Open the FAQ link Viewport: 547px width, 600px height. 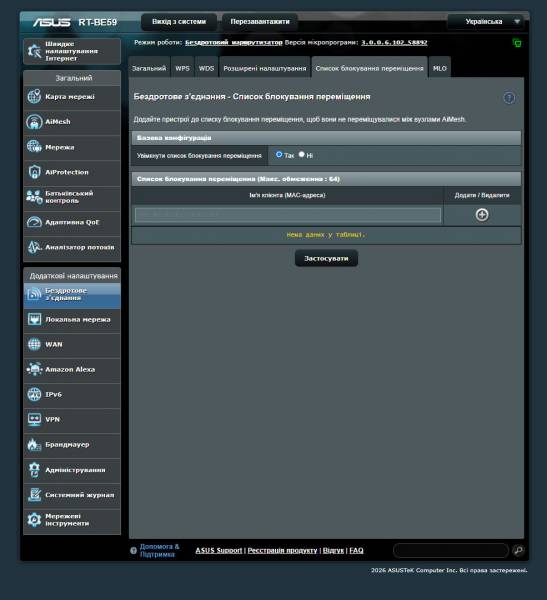point(356,550)
